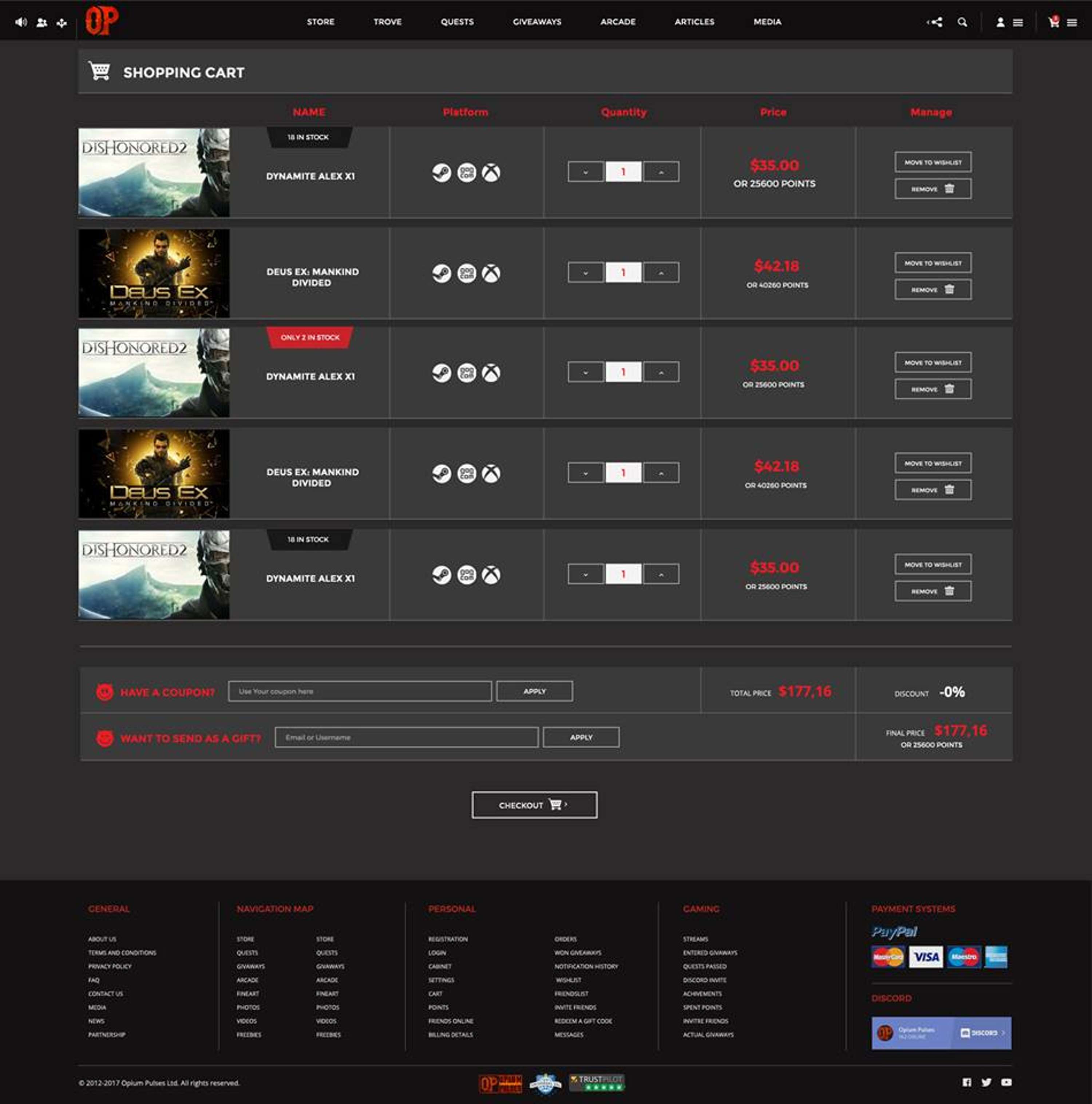Open Privacy Policy footer link
Image resolution: width=1092 pixels, height=1104 pixels.
[x=110, y=967]
